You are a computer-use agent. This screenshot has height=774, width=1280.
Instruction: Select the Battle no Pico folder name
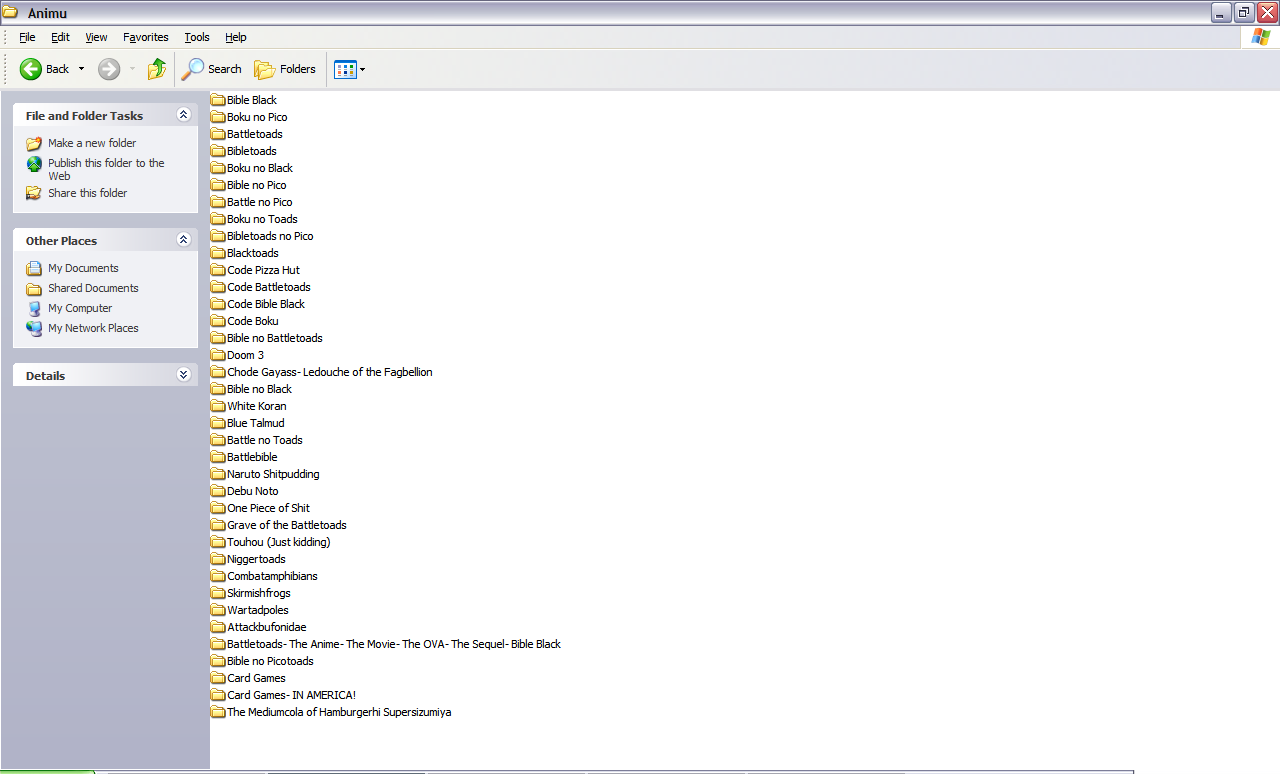click(x=260, y=202)
